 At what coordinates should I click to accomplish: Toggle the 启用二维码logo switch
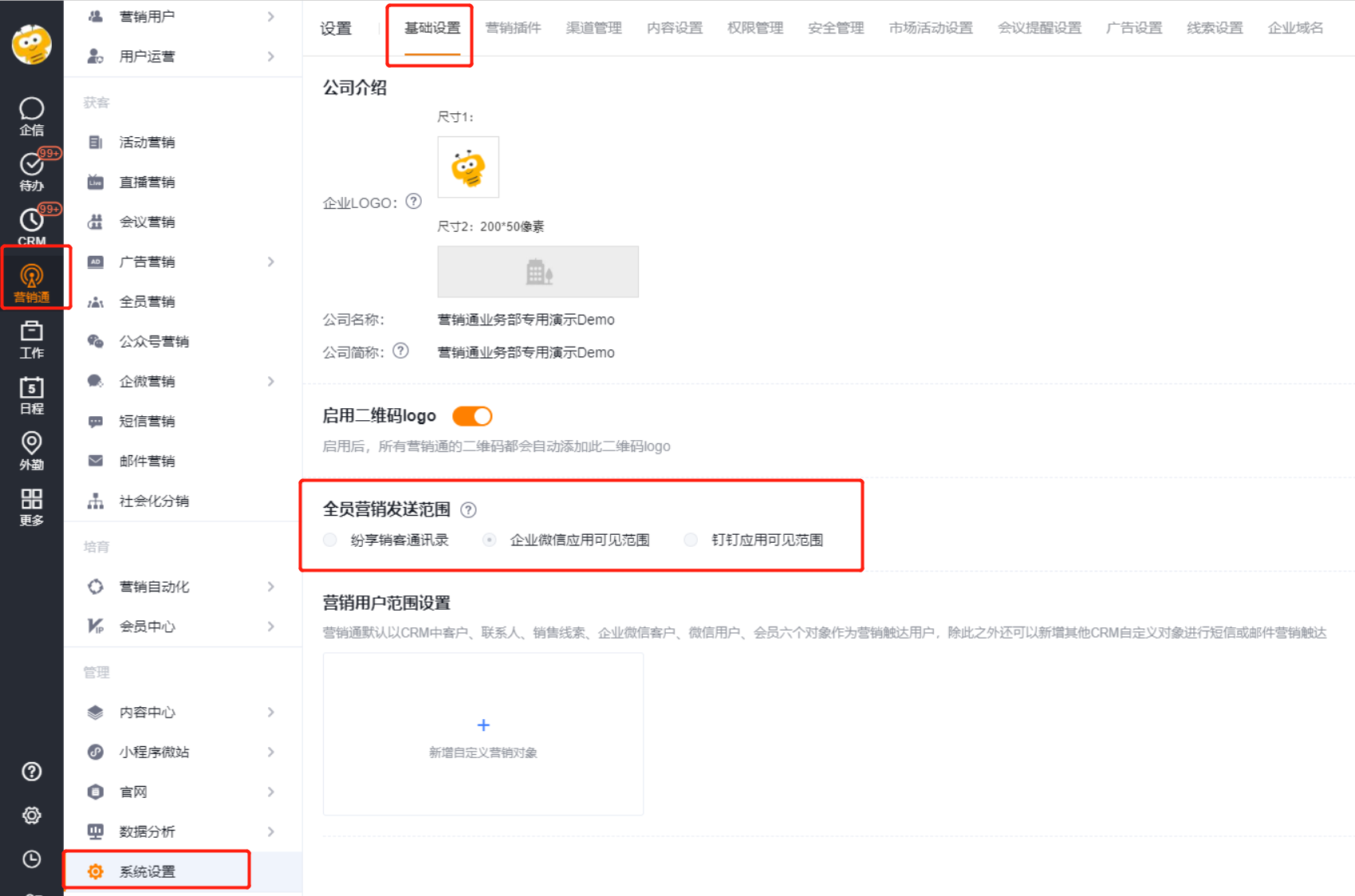click(472, 416)
